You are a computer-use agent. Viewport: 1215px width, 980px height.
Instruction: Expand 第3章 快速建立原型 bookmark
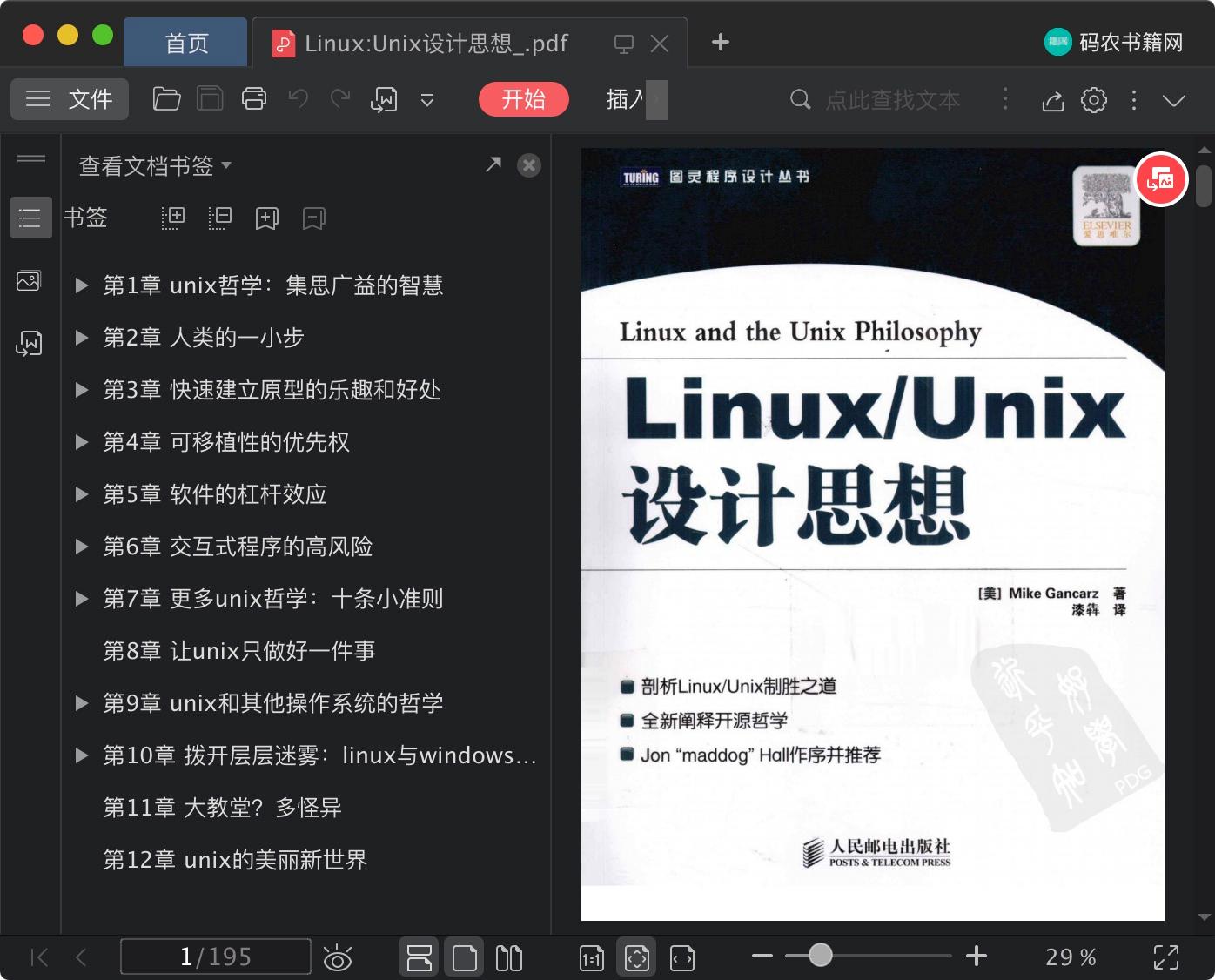click(x=82, y=390)
